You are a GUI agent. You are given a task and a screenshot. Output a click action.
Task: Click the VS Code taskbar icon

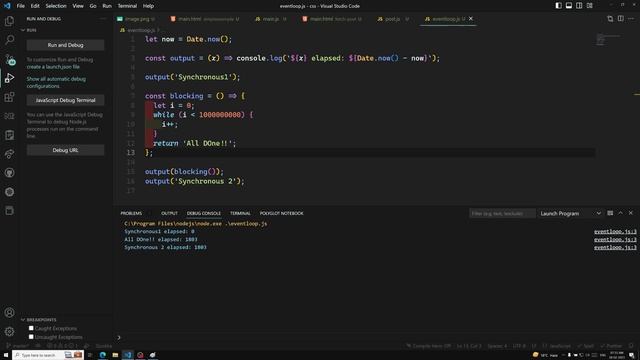click(x=128, y=355)
